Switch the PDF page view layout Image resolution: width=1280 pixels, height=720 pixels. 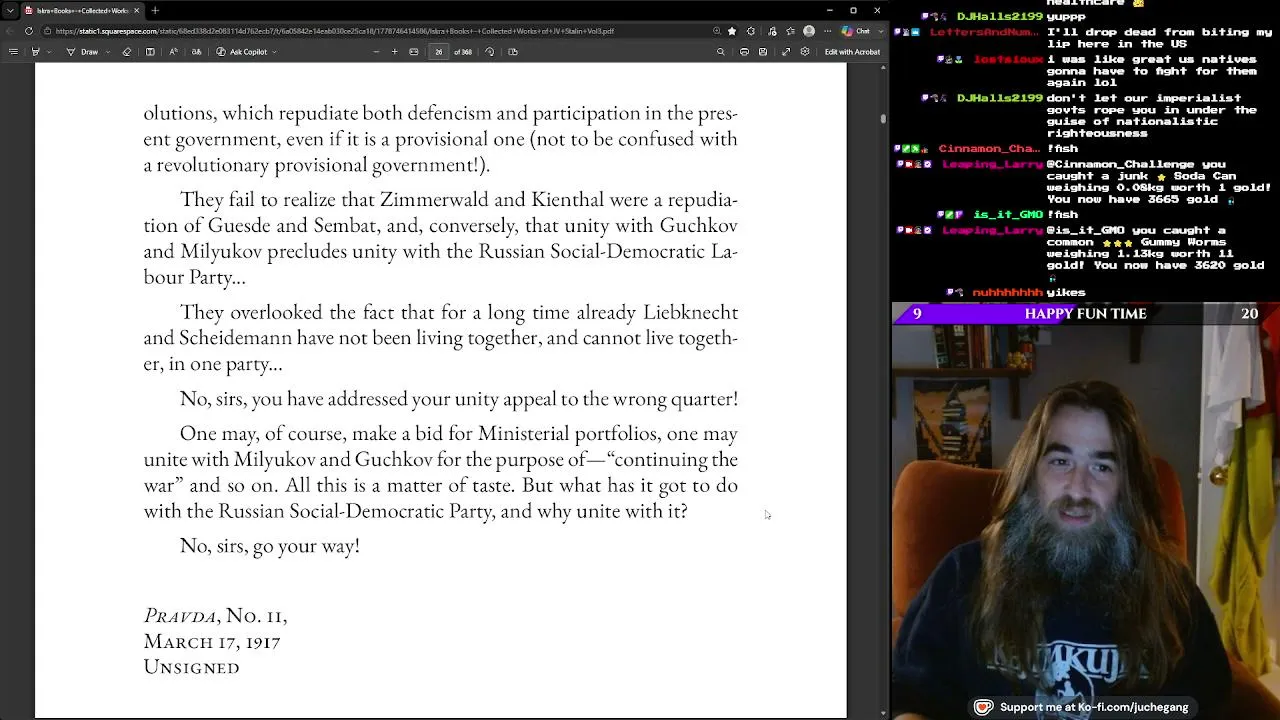point(513,52)
